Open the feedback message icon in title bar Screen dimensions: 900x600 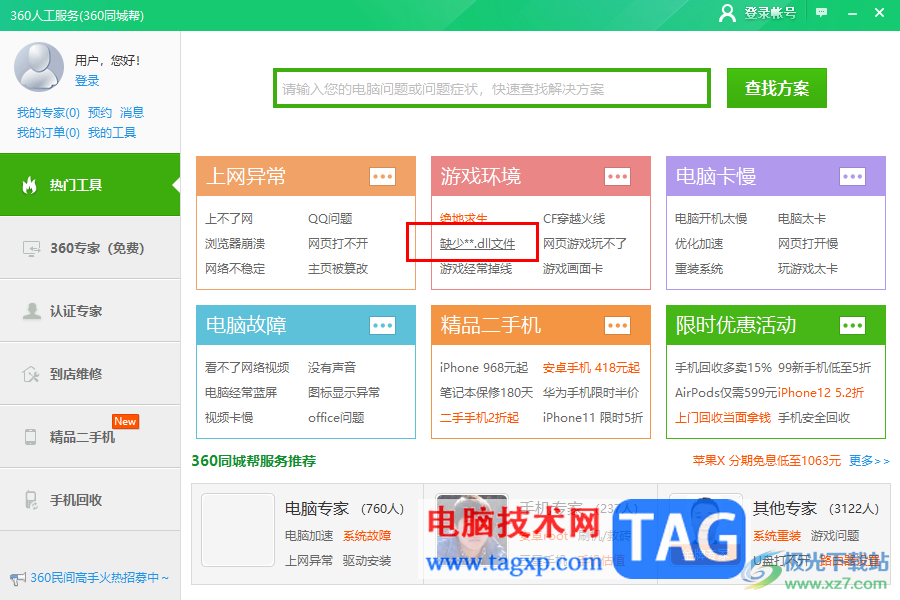point(821,12)
